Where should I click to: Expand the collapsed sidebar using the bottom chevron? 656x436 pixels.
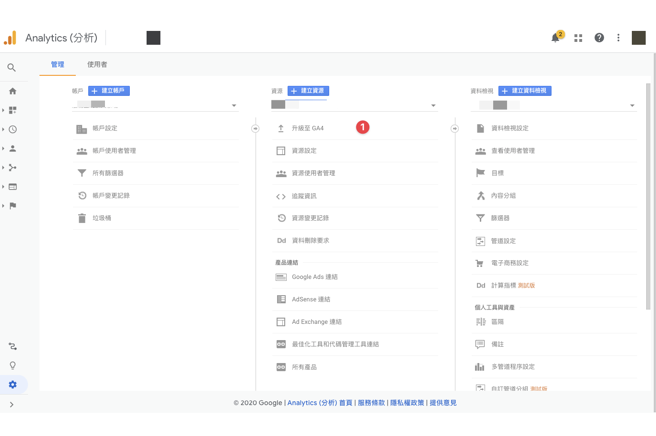tap(12, 405)
